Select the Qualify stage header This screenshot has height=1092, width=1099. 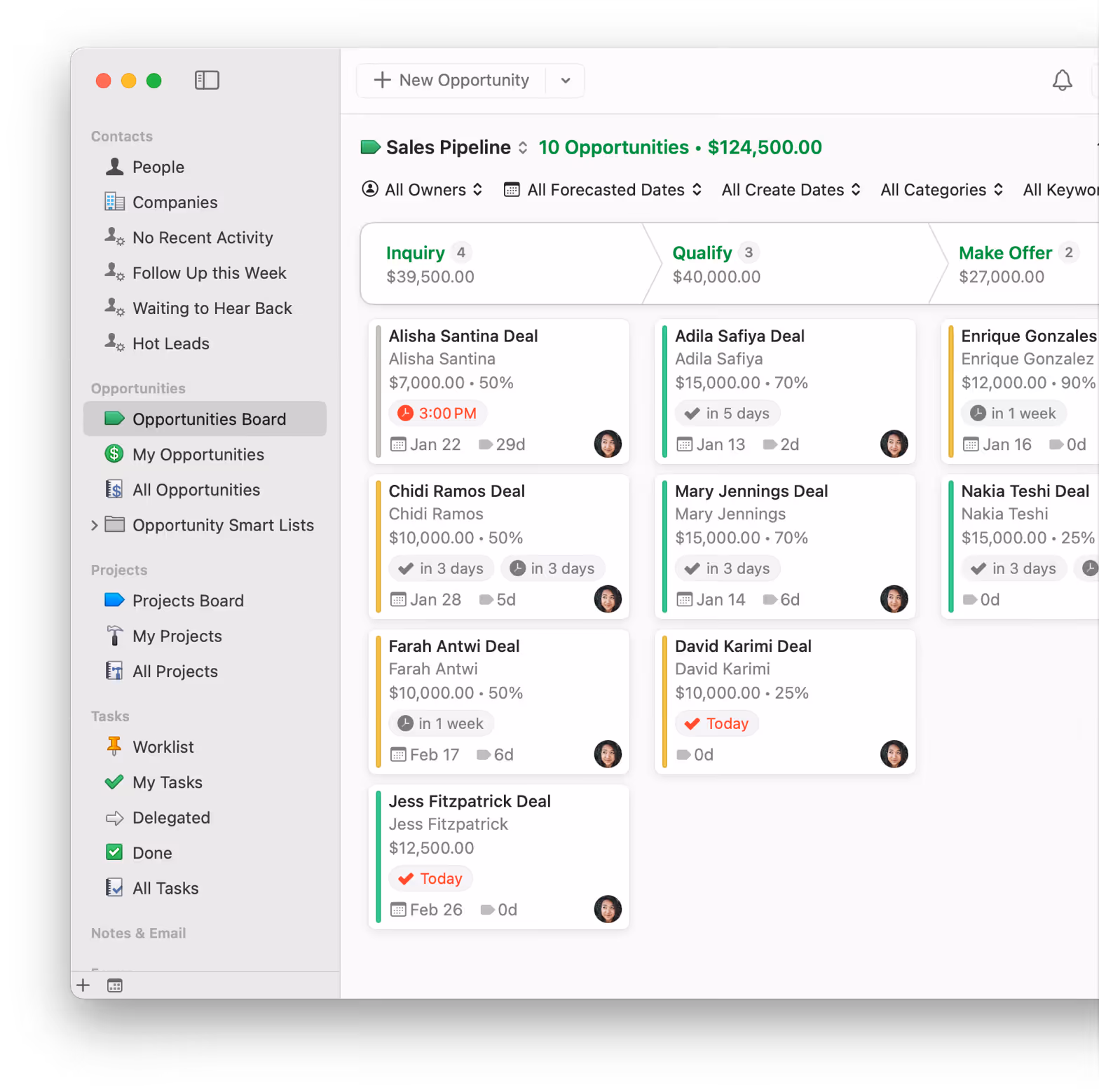click(x=795, y=264)
